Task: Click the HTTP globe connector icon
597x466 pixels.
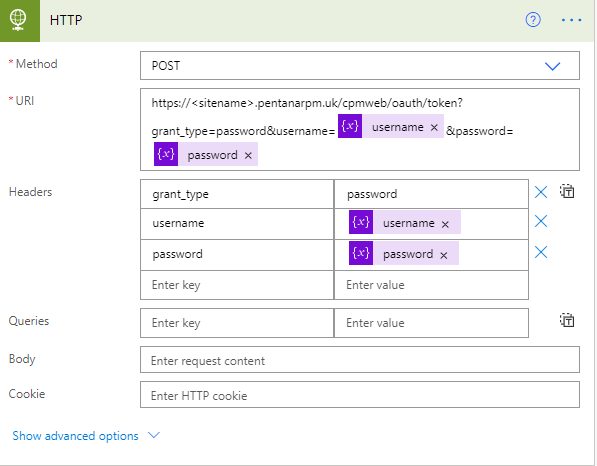Action: coord(18,20)
